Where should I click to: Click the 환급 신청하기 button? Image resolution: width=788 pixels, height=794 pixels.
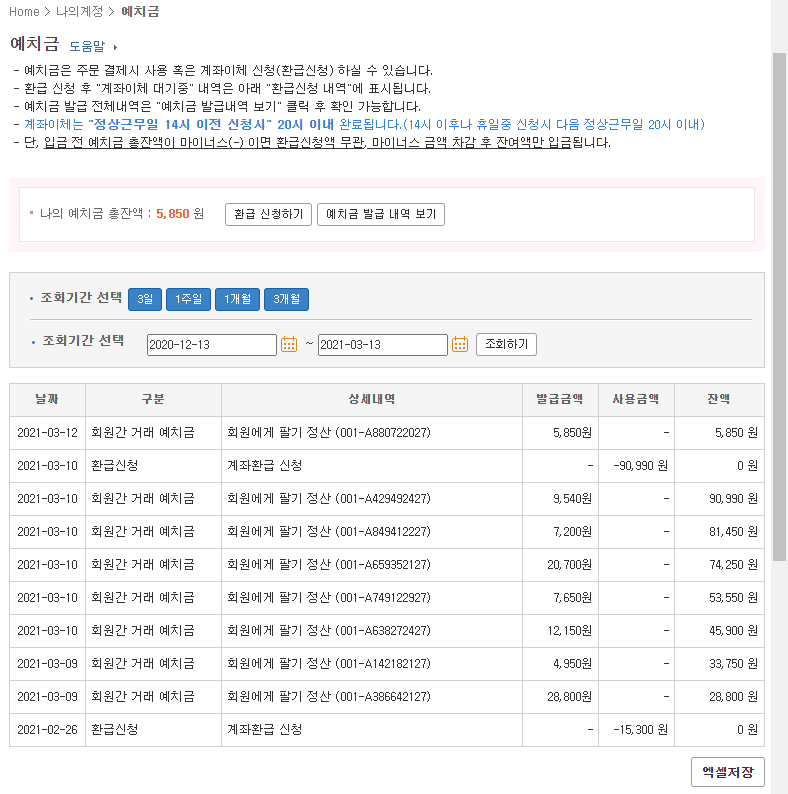point(268,214)
